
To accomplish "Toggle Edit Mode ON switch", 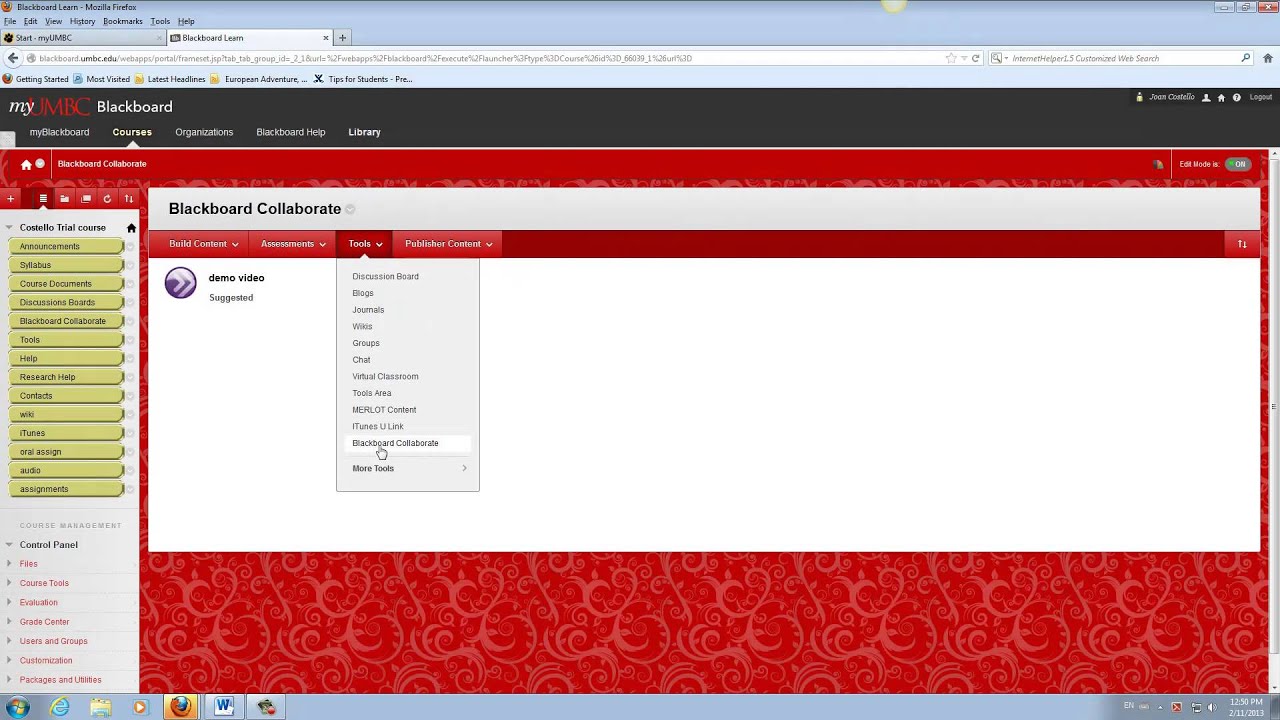I will click(x=1238, y=164).
